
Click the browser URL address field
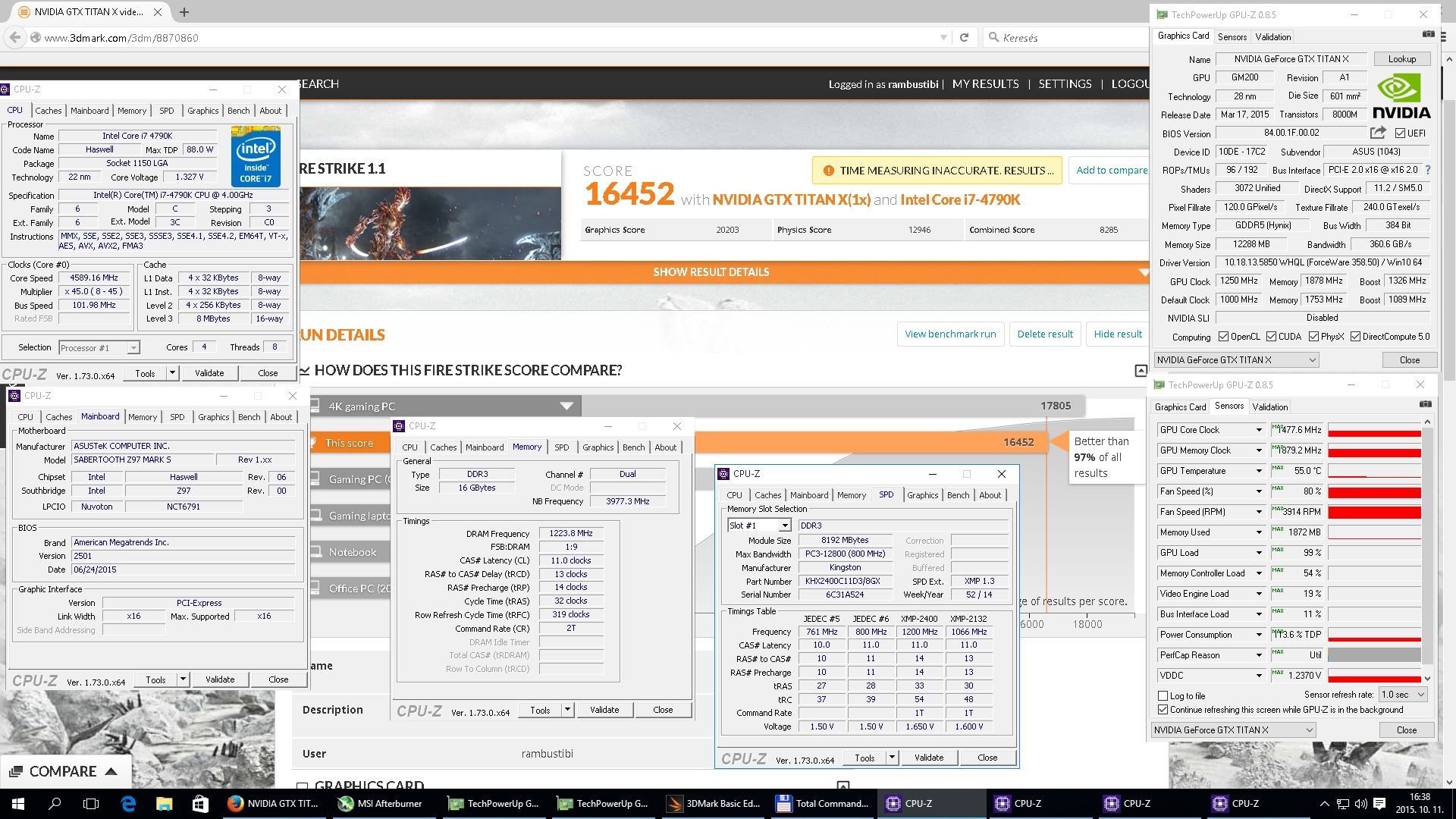485,37
